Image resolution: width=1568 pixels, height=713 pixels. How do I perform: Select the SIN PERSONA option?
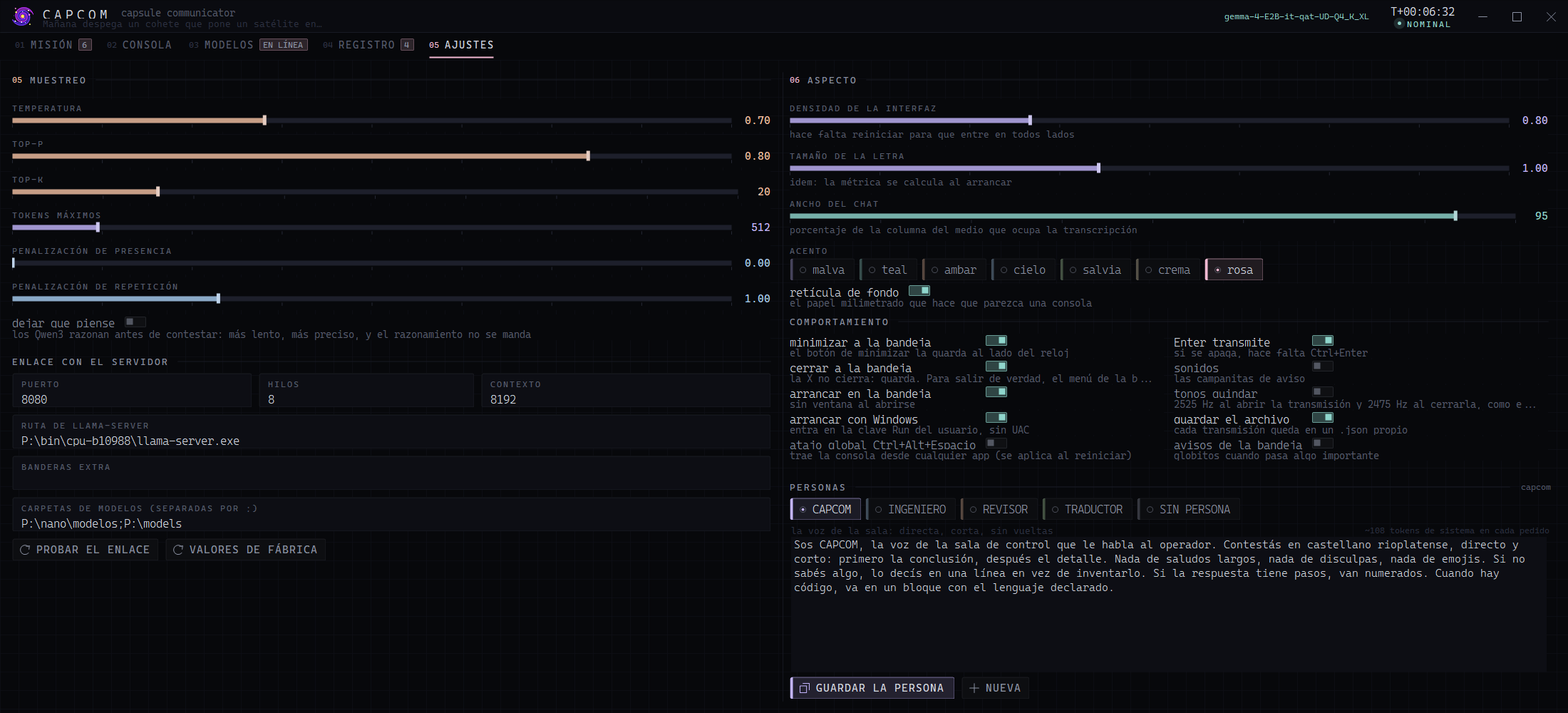click(1188, 509)
